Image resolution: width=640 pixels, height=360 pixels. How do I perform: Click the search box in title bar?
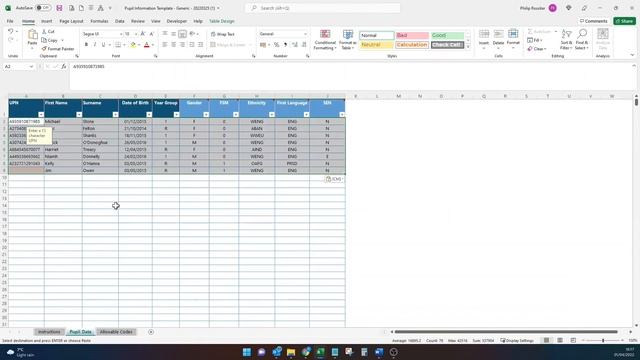click(322, 8)
